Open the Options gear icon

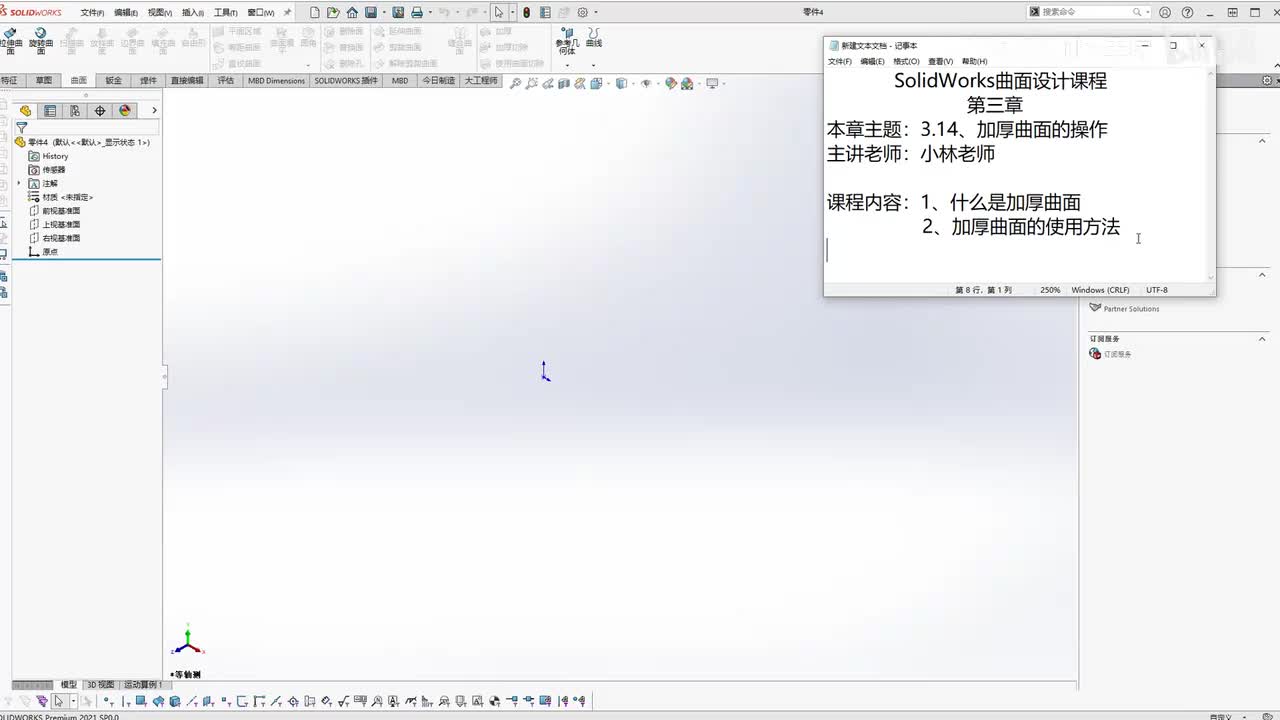583,13
